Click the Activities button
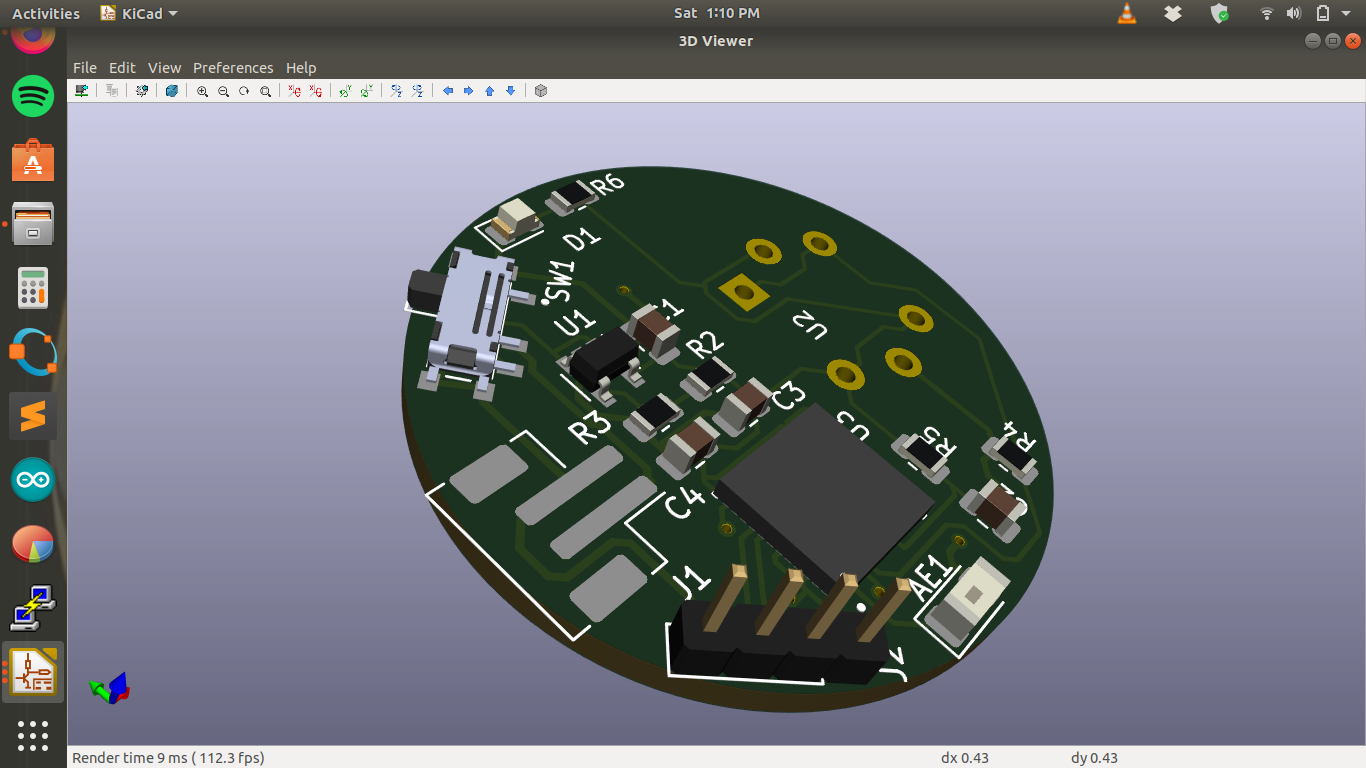 [x=46, y=13]
